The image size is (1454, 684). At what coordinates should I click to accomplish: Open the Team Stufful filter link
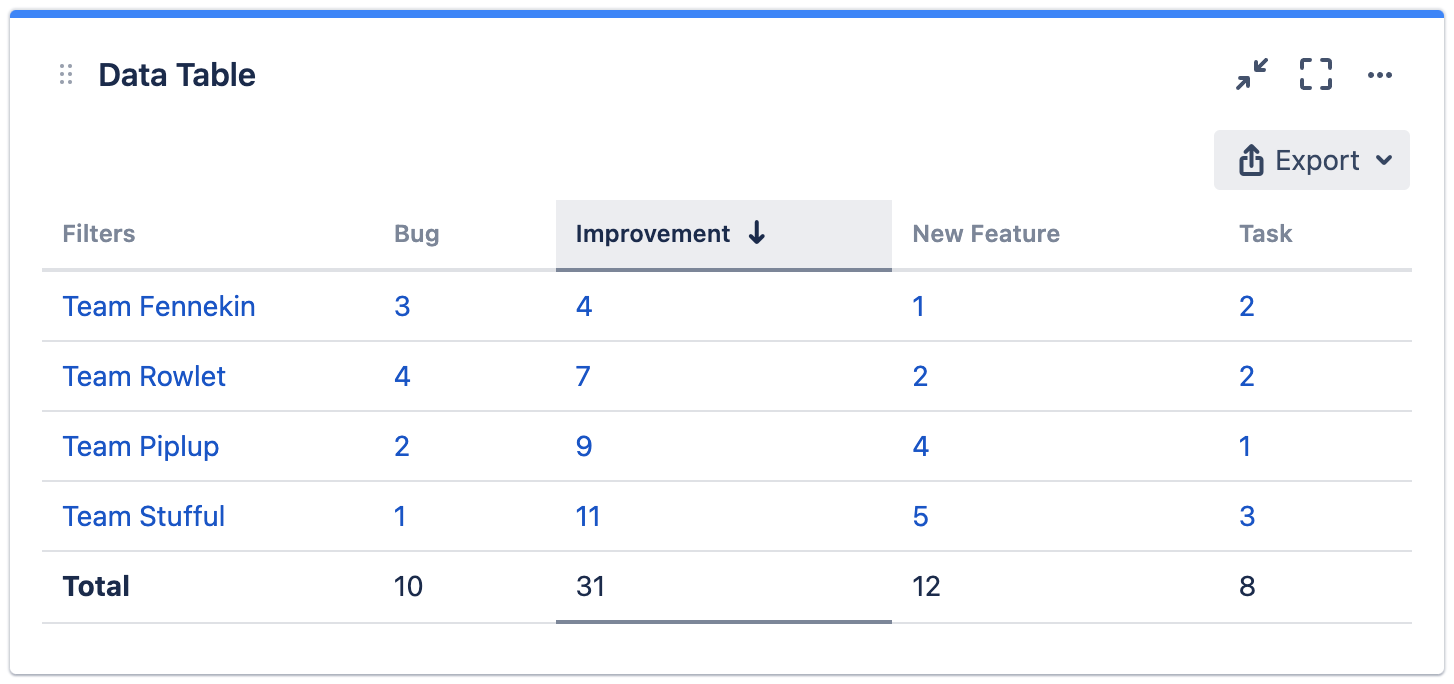(144, 516)
